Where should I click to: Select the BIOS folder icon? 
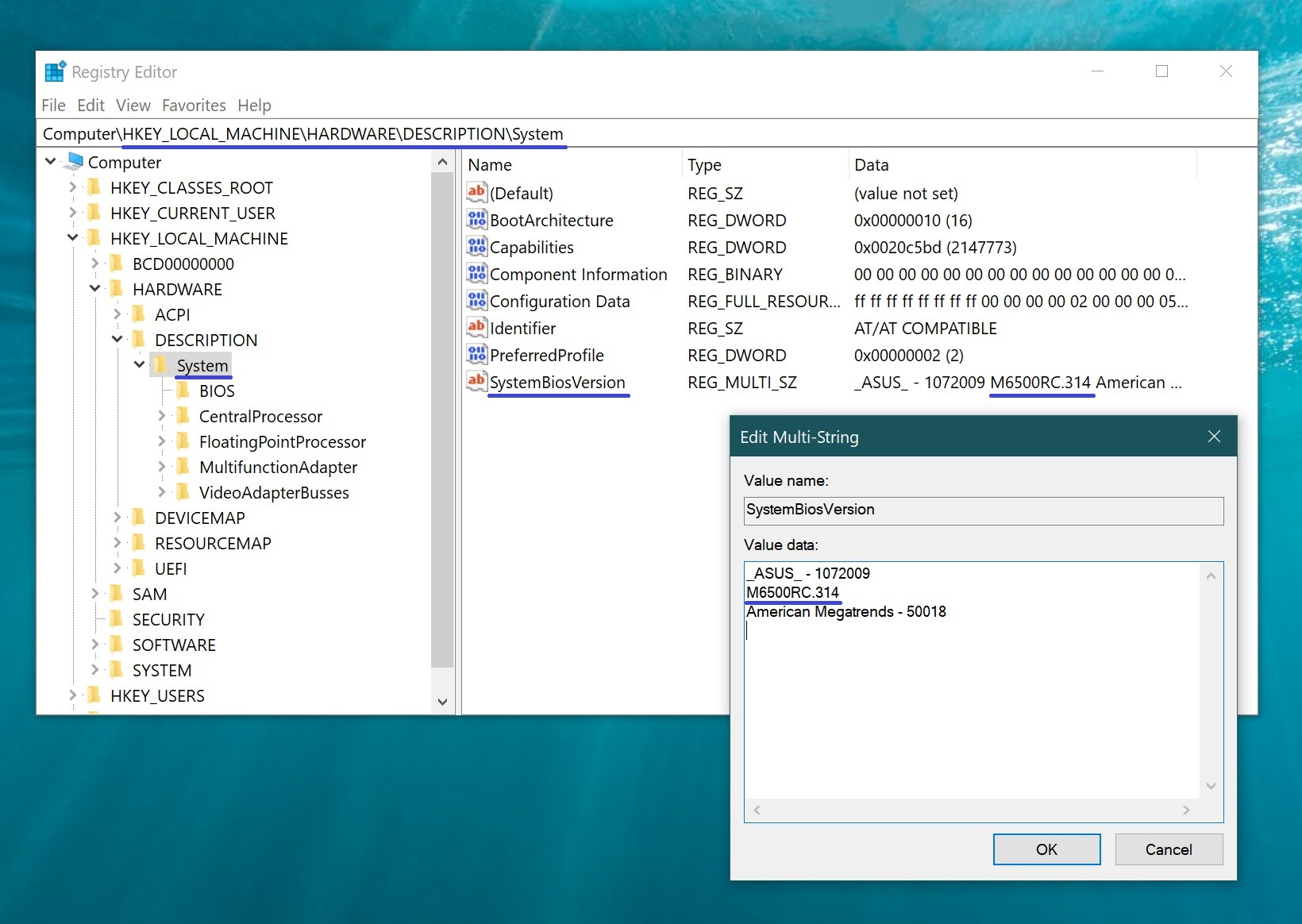[x=183, y=391]
